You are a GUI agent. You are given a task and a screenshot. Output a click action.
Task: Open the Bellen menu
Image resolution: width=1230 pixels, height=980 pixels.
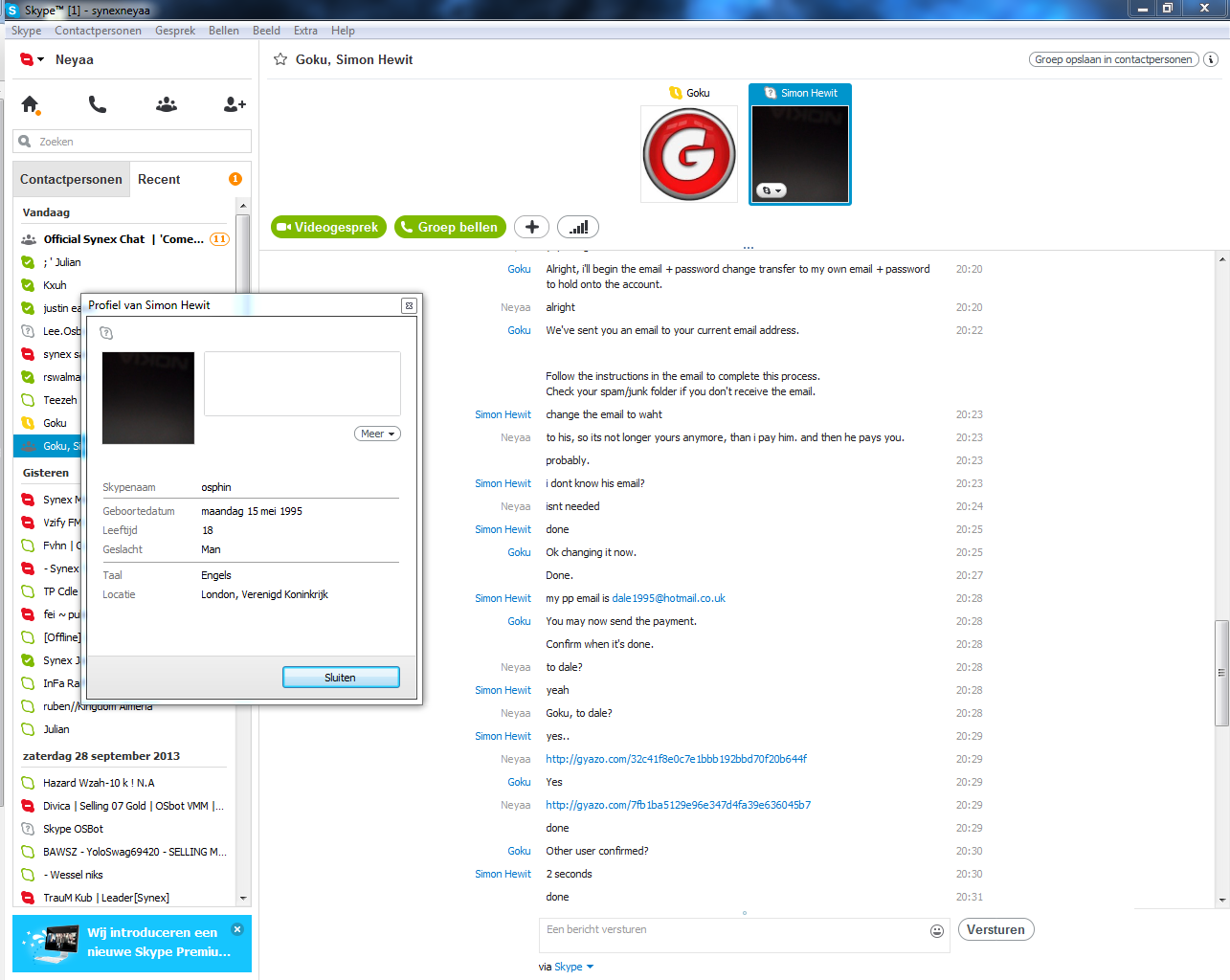pyautogui.click(x=224, y=31)
